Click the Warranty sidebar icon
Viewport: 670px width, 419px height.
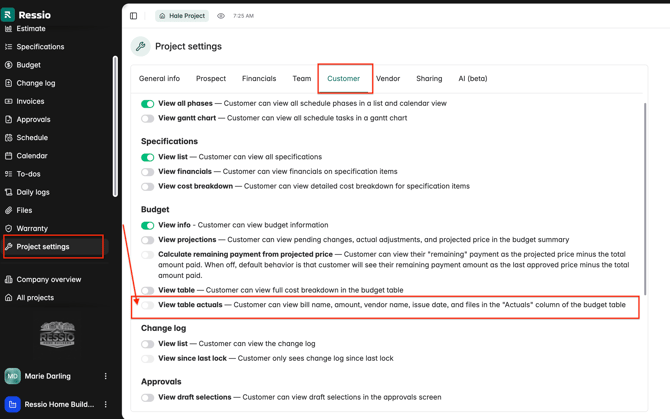click(9, 228)
